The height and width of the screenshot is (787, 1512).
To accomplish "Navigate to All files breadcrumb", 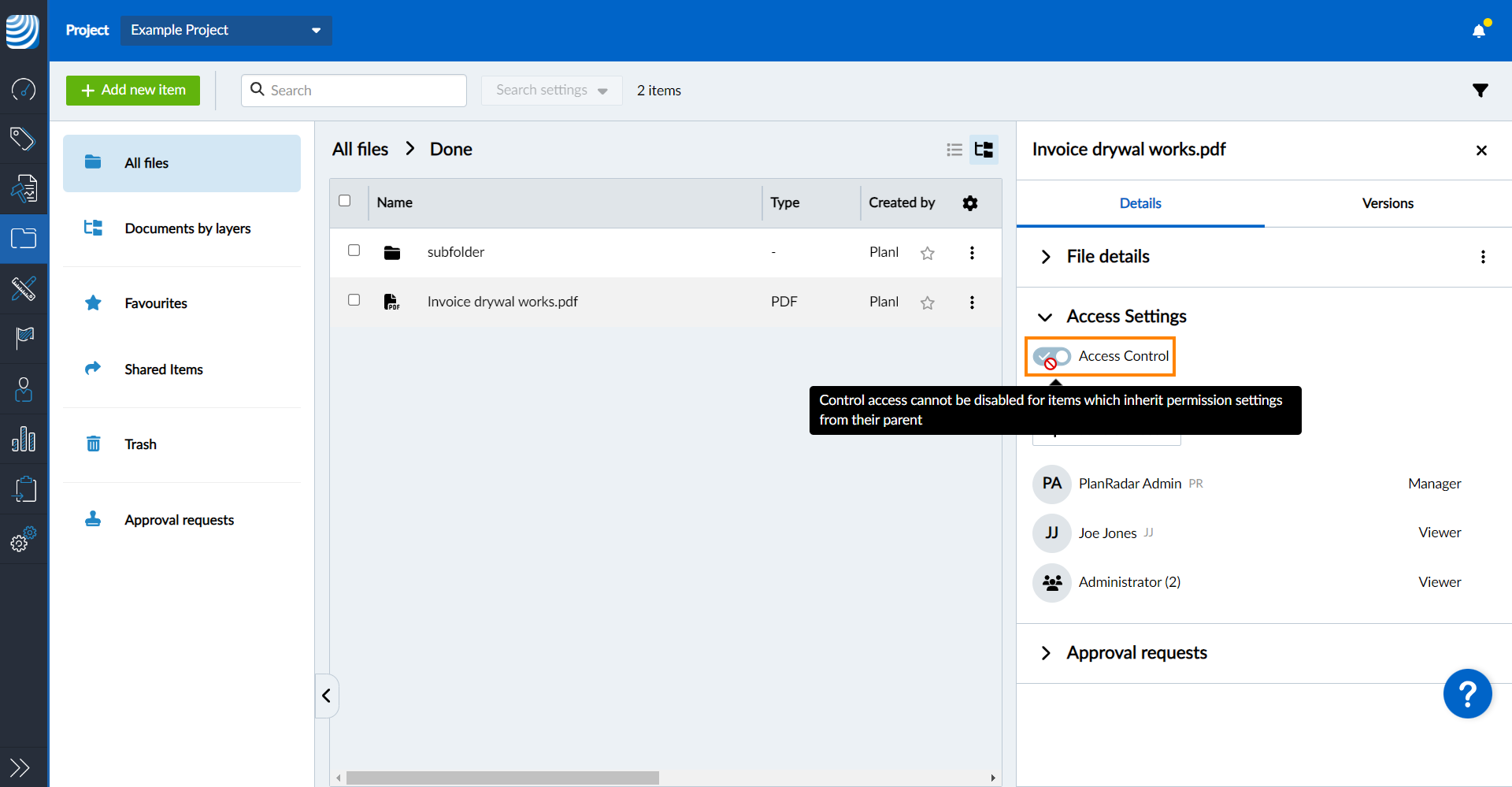I will point(360,150).
